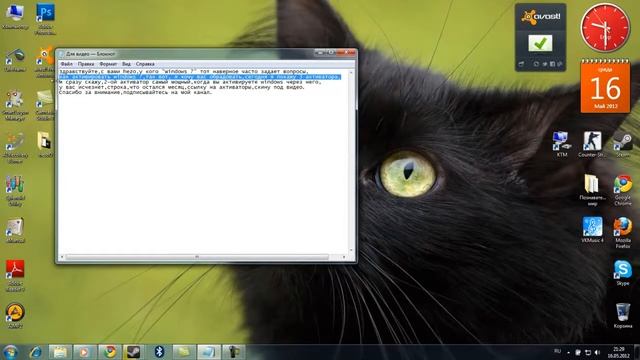Click Notepad's horizontal scrollbar thumb
This screenshot has width=640, height=360.
pyautogui.click(x=197, y=257)
